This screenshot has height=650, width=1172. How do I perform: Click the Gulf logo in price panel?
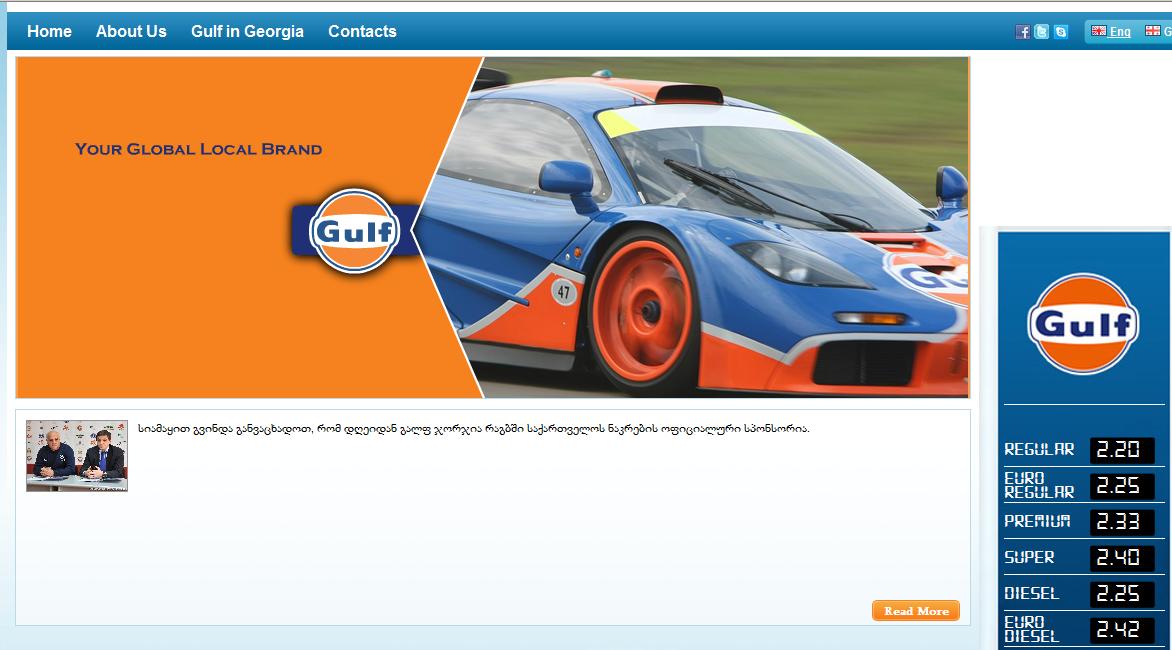1083,324
